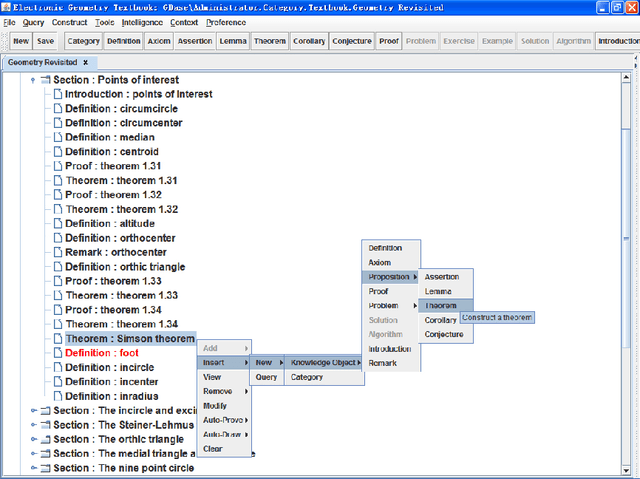Select Remark in Knowledge Object submenu

pos(391,363)
